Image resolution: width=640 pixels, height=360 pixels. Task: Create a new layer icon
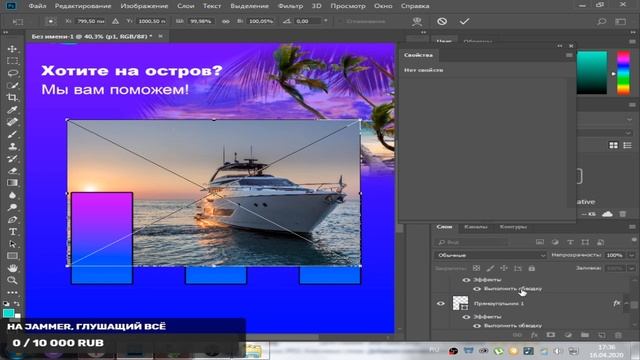click(x=602, y=335)
